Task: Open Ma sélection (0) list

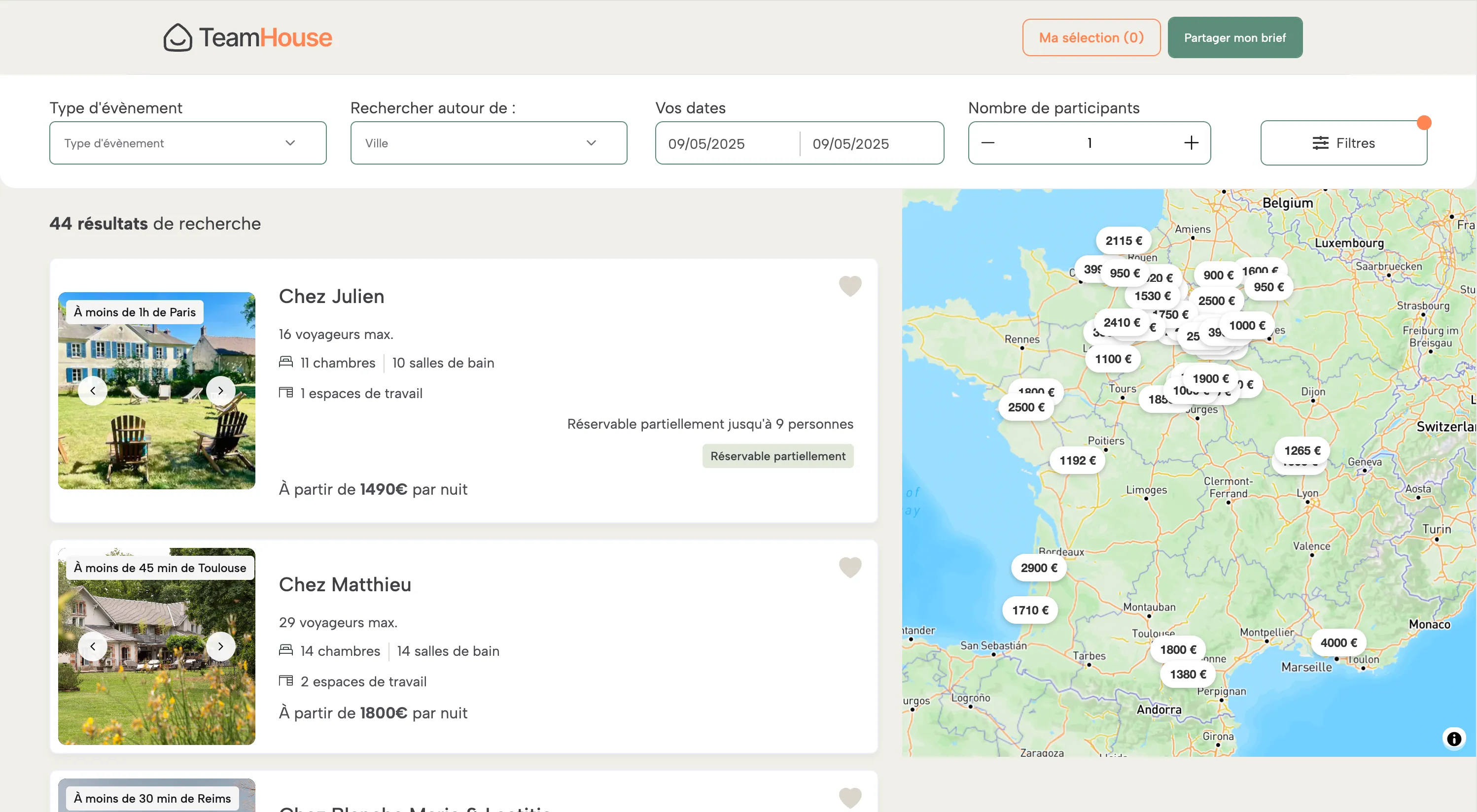Action: tap(1091, 37)
